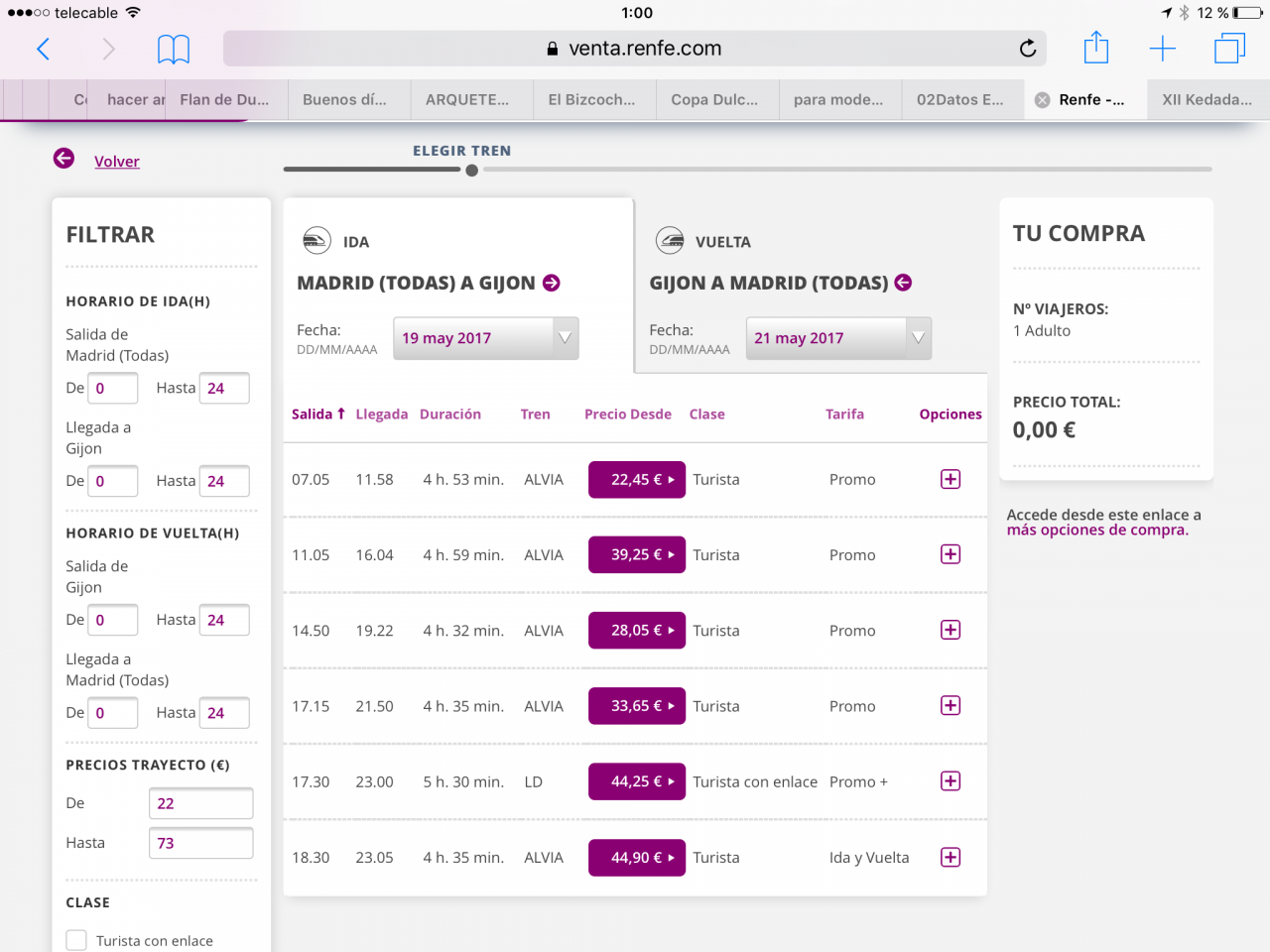Click the train icon beside VUELTA

click(x=670, y=241)
